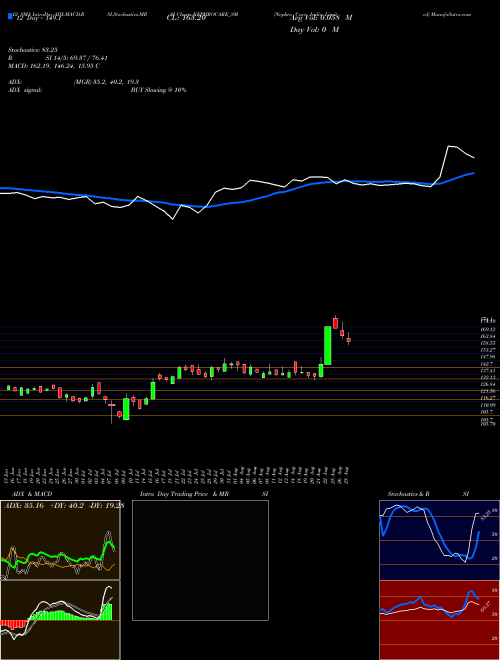Click the last red candlestick on the chart

[x=348, y=339]
